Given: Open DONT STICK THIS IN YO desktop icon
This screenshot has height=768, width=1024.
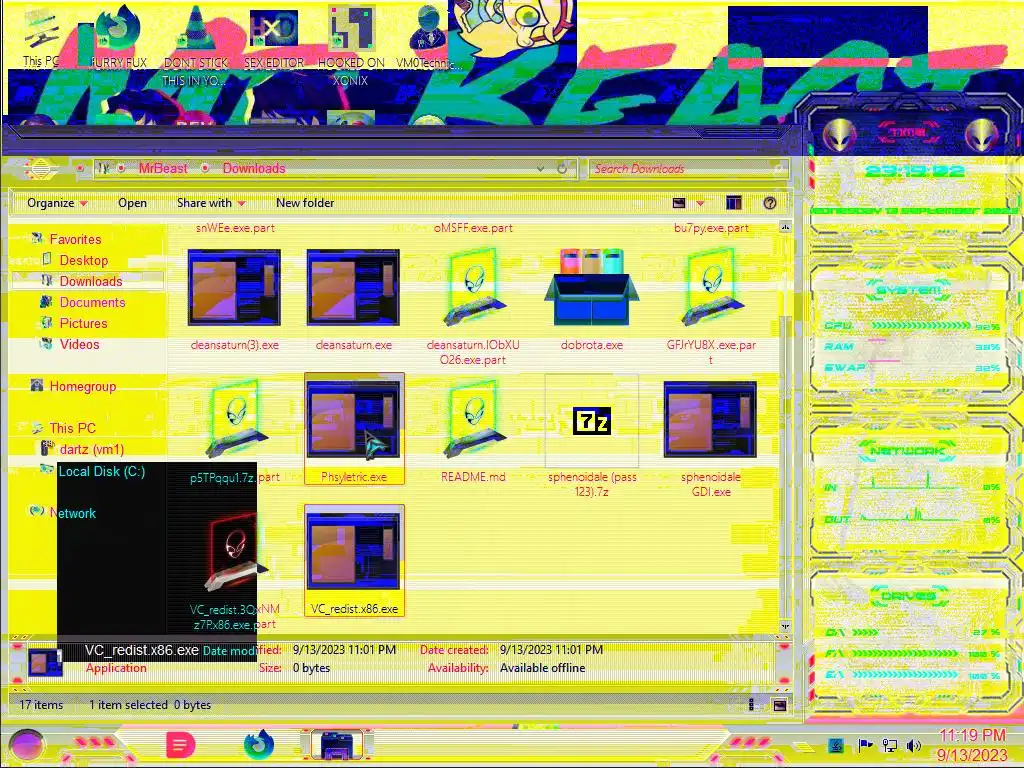Looking at the screenshot, I should click(x=195, y=46).
